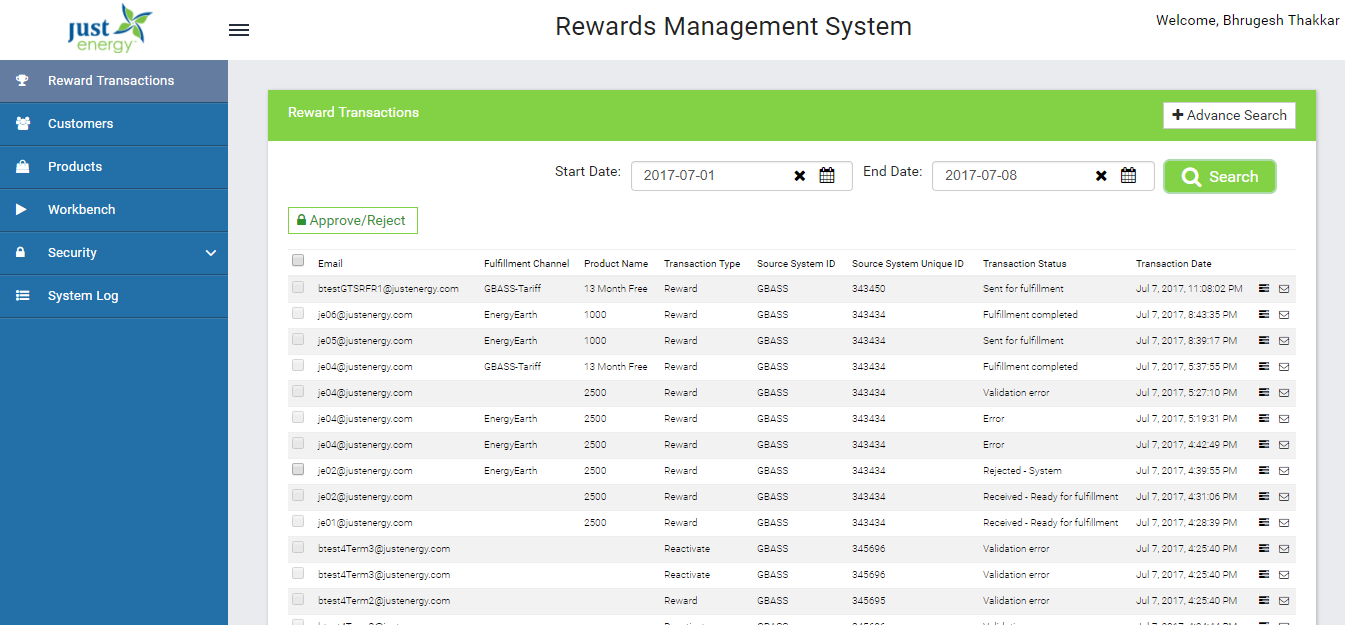Open the Start Date calendar picker icon

click(827, 175)
